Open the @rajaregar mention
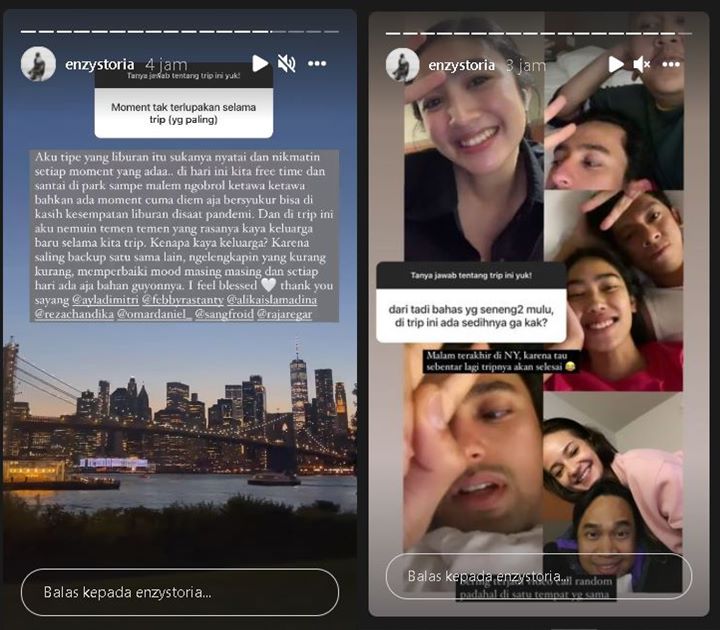The width and height of the screenshot is (720, 630). [x=284, y=315]
